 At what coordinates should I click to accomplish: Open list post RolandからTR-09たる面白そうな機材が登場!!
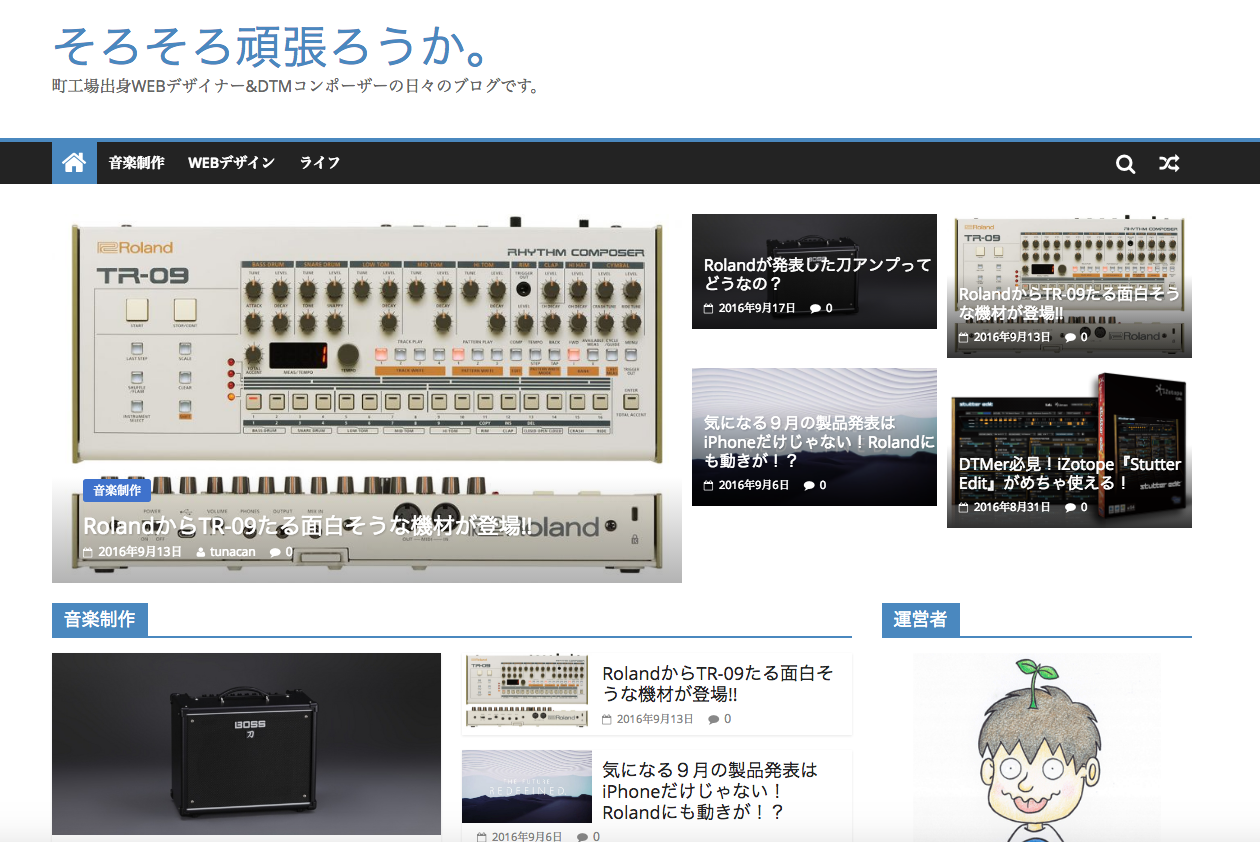coord(718,683)
